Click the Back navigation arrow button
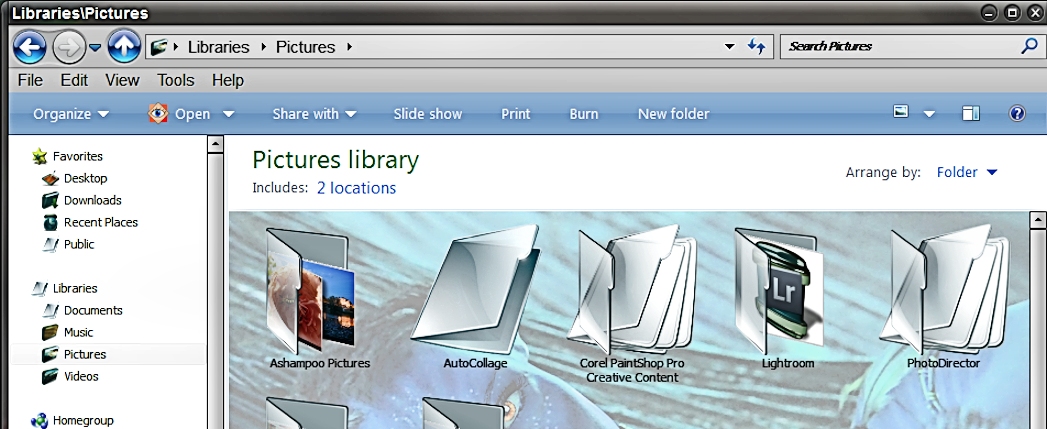The width and height of the screenshot is (1047, 429). pos(29,46)
